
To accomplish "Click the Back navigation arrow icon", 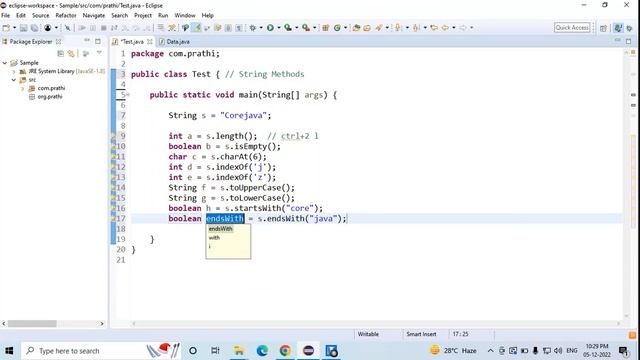I will [x=445, y=28].
